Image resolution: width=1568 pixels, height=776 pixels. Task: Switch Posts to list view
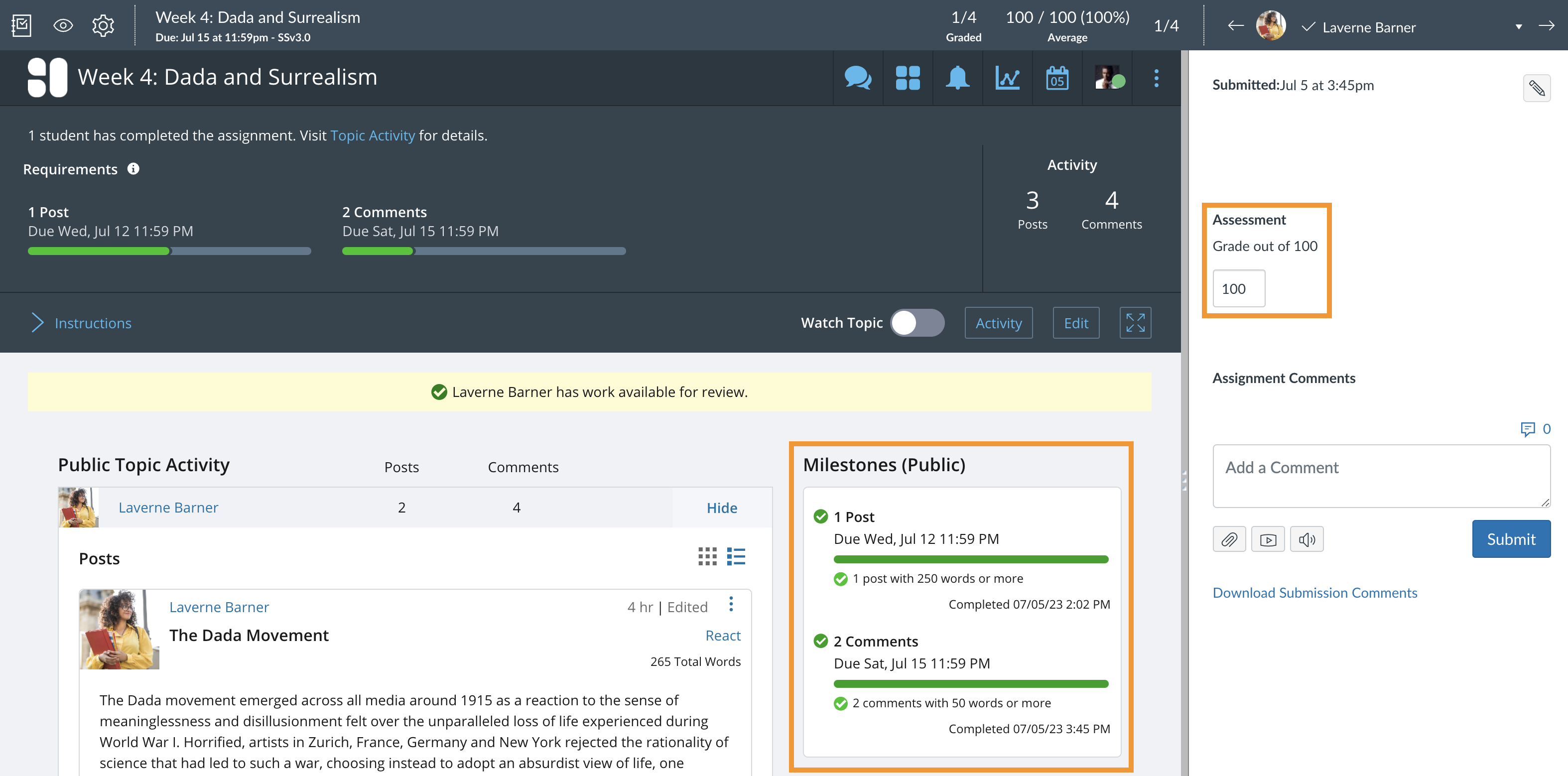(735, 556)
